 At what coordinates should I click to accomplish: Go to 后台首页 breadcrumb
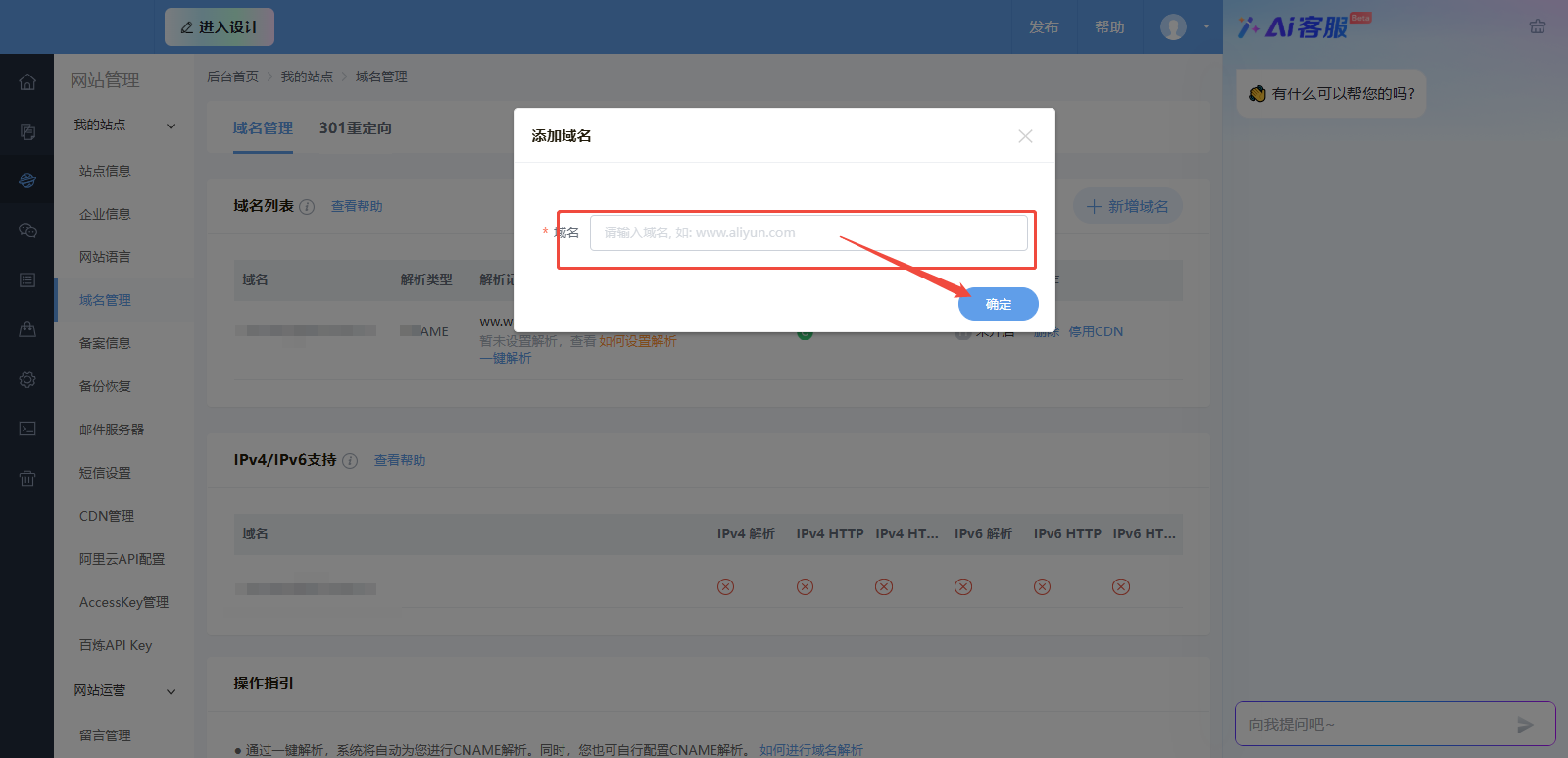(232, 76)
